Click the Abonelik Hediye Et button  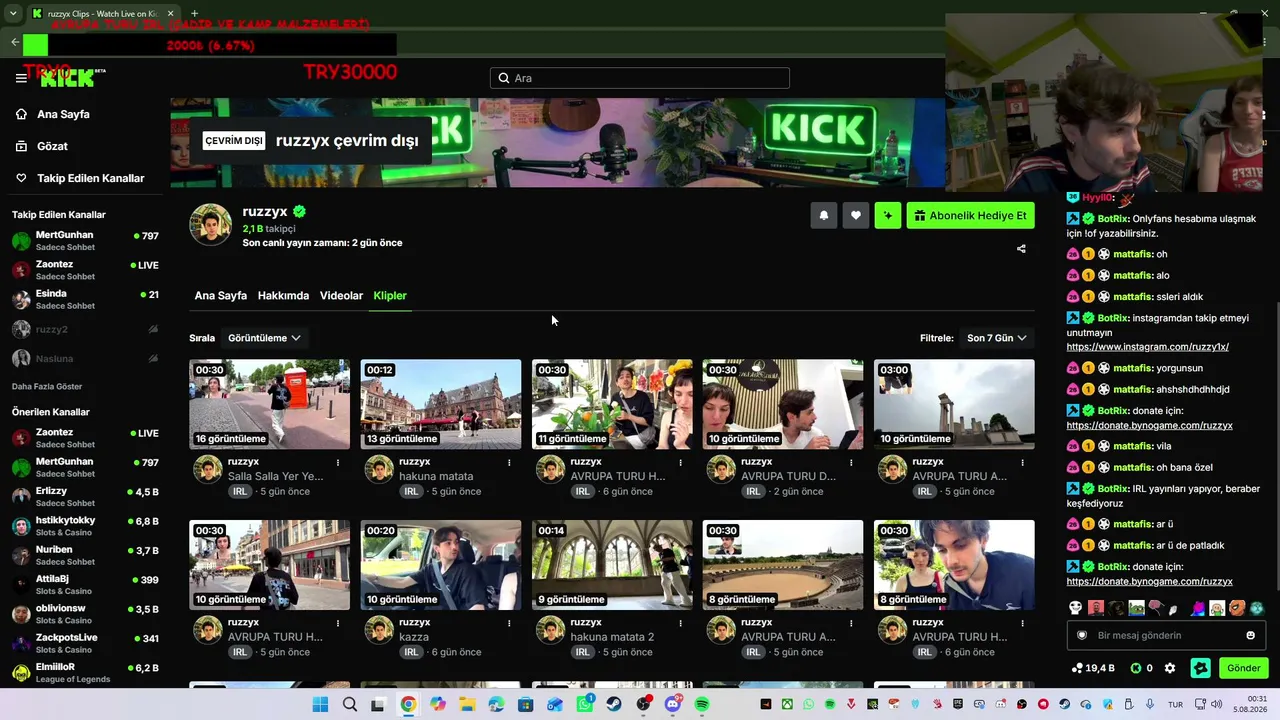point(970,215)
